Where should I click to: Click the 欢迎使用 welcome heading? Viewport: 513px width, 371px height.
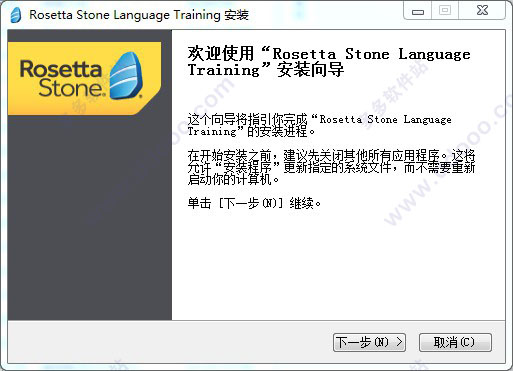click(x=329, y=62)
